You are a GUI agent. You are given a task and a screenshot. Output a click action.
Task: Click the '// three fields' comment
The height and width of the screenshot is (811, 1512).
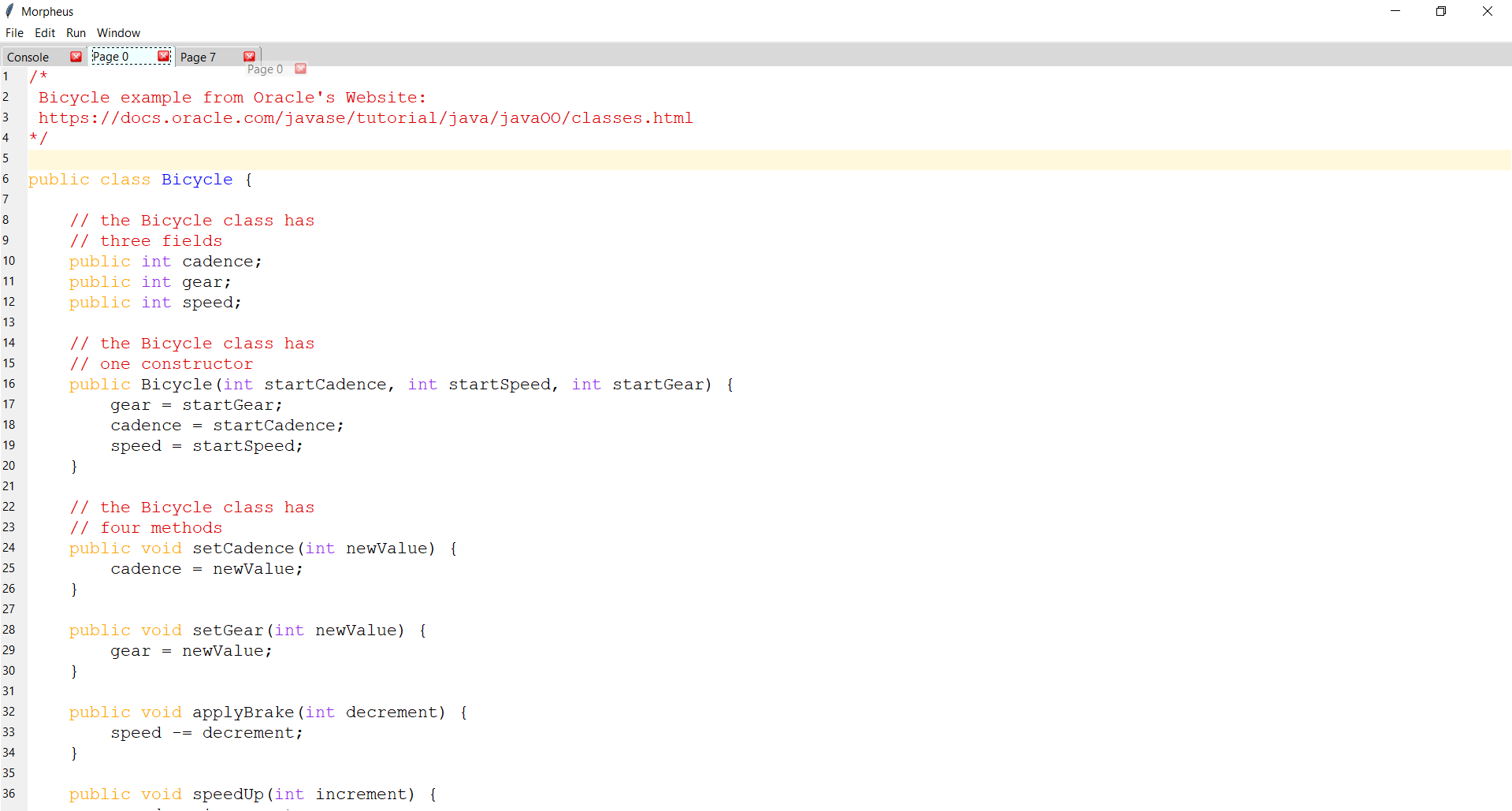(x=146, y=241)
